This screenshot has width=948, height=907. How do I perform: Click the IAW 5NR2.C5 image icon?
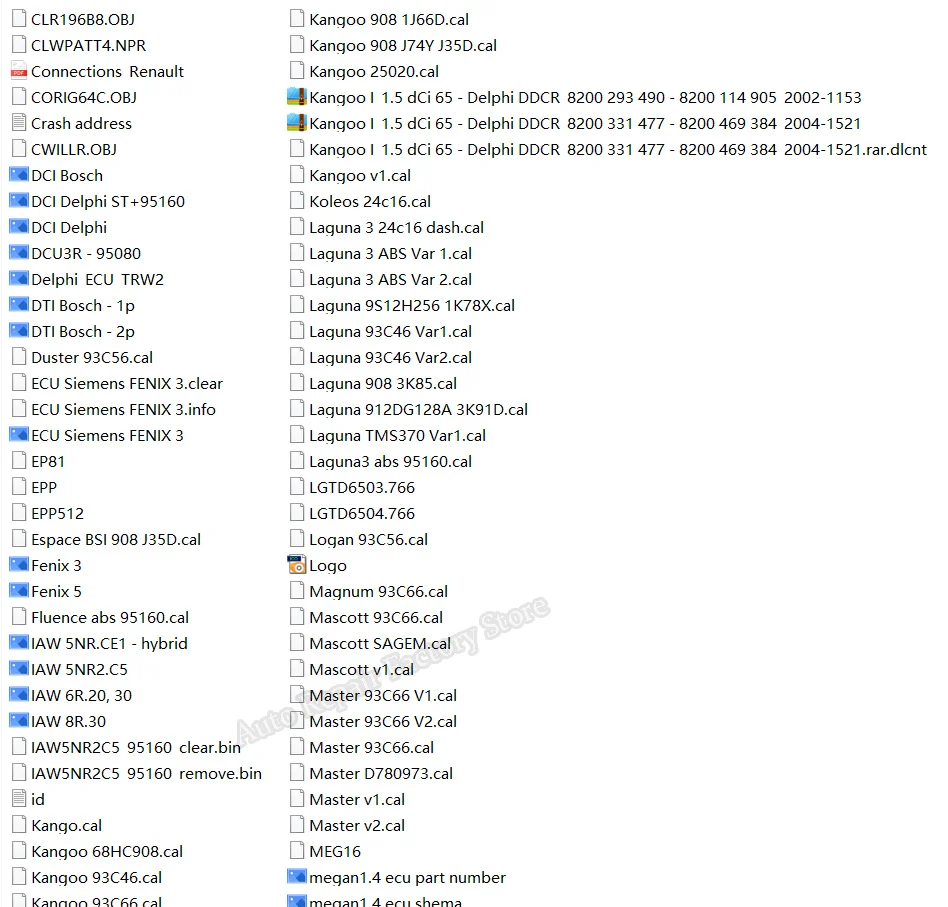[x=19, y=669]
